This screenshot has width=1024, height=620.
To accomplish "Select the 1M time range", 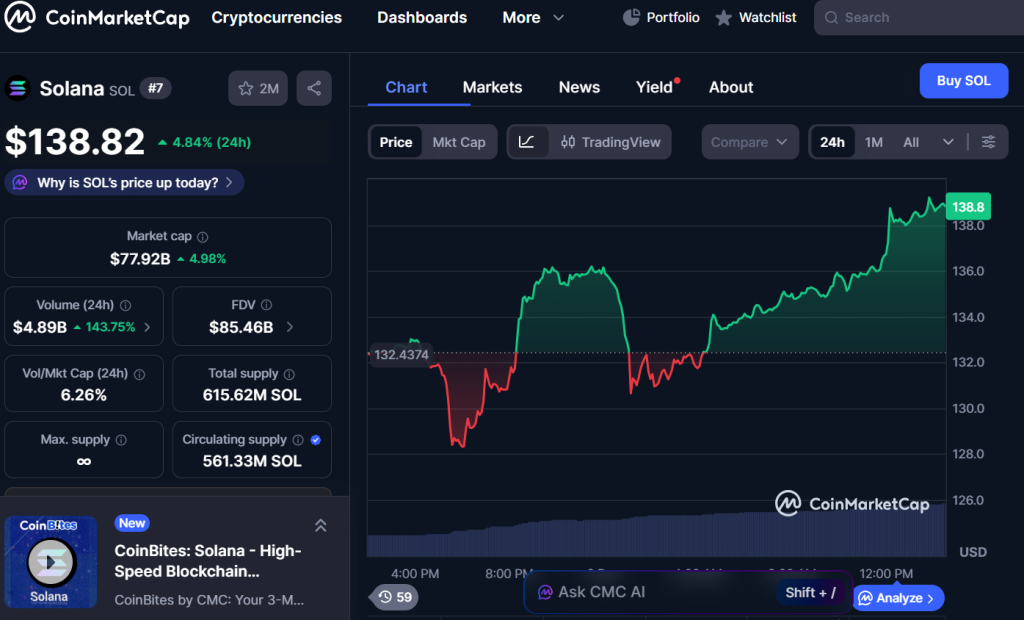I will (873, 142).
